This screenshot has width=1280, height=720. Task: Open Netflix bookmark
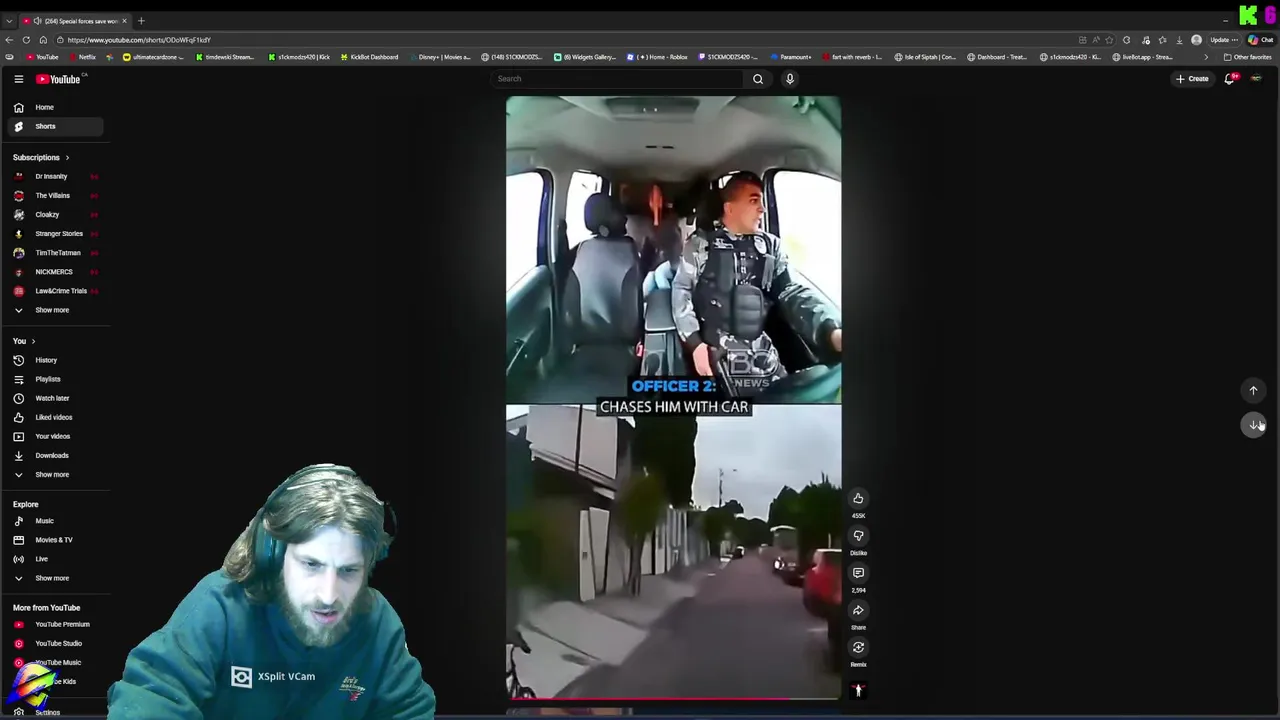pos(82,57)
